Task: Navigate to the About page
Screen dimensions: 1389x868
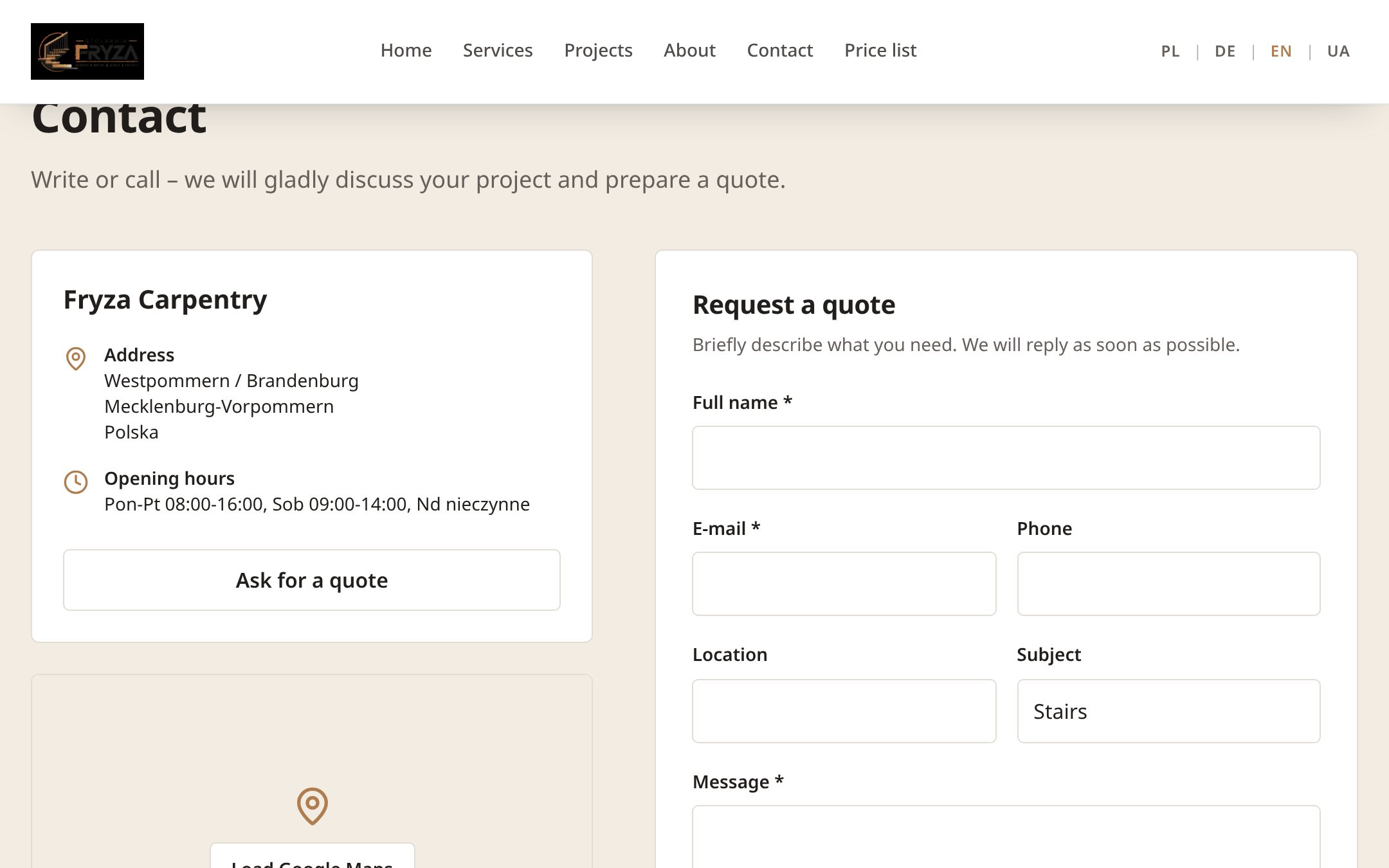Action: 689,50
